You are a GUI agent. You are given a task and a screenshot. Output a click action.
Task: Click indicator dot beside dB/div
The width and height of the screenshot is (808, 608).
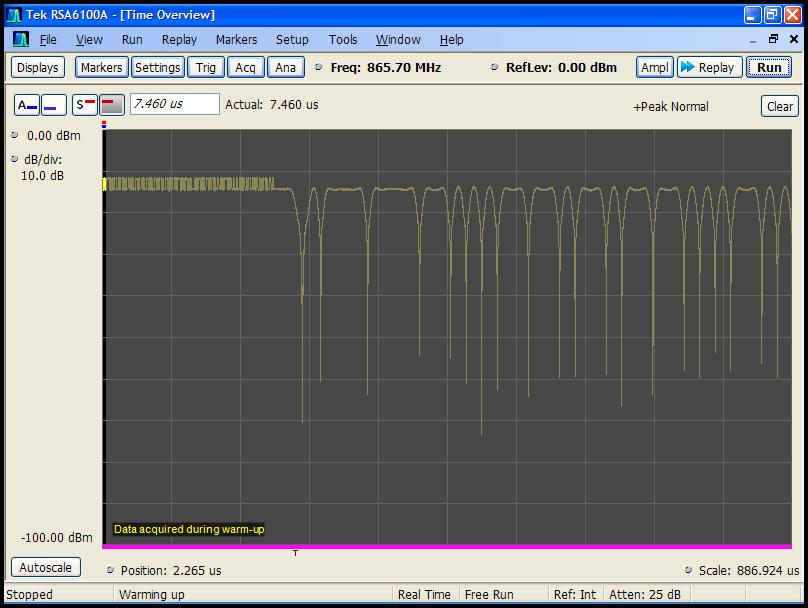14,159
